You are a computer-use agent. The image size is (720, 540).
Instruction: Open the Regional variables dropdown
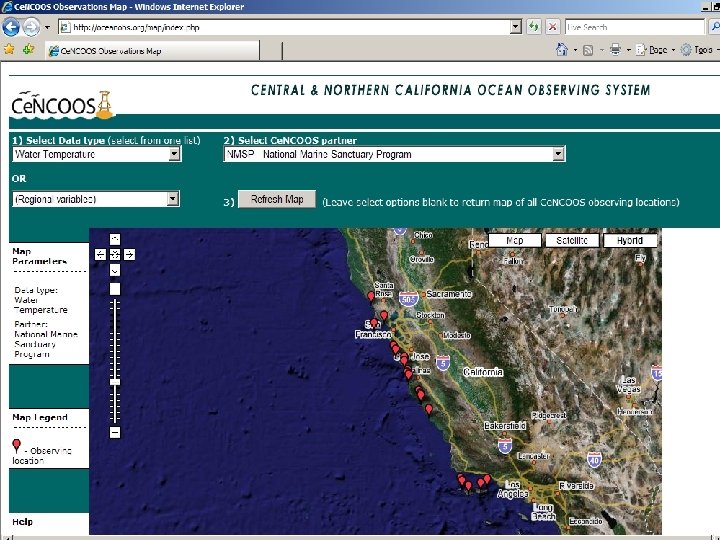[96, 199]
